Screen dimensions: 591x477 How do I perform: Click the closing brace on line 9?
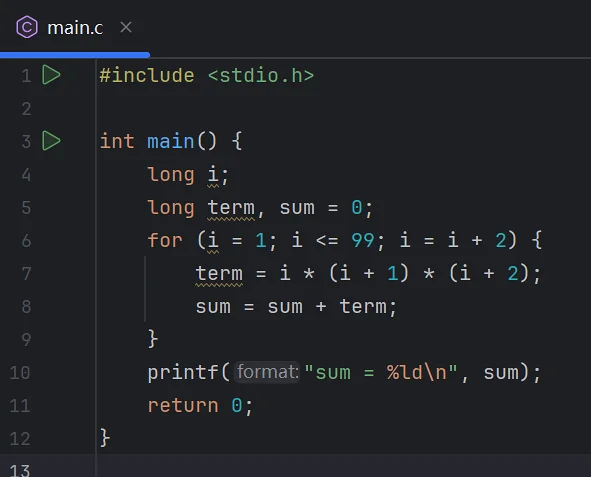[x=153, y=339]
